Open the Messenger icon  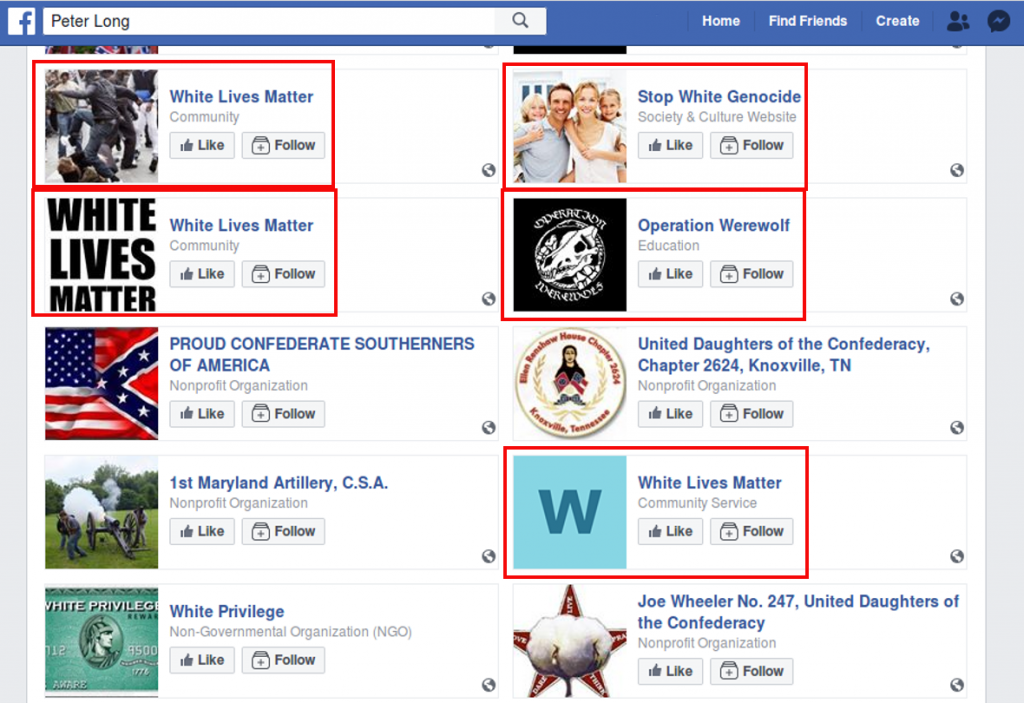pos(999,21)
